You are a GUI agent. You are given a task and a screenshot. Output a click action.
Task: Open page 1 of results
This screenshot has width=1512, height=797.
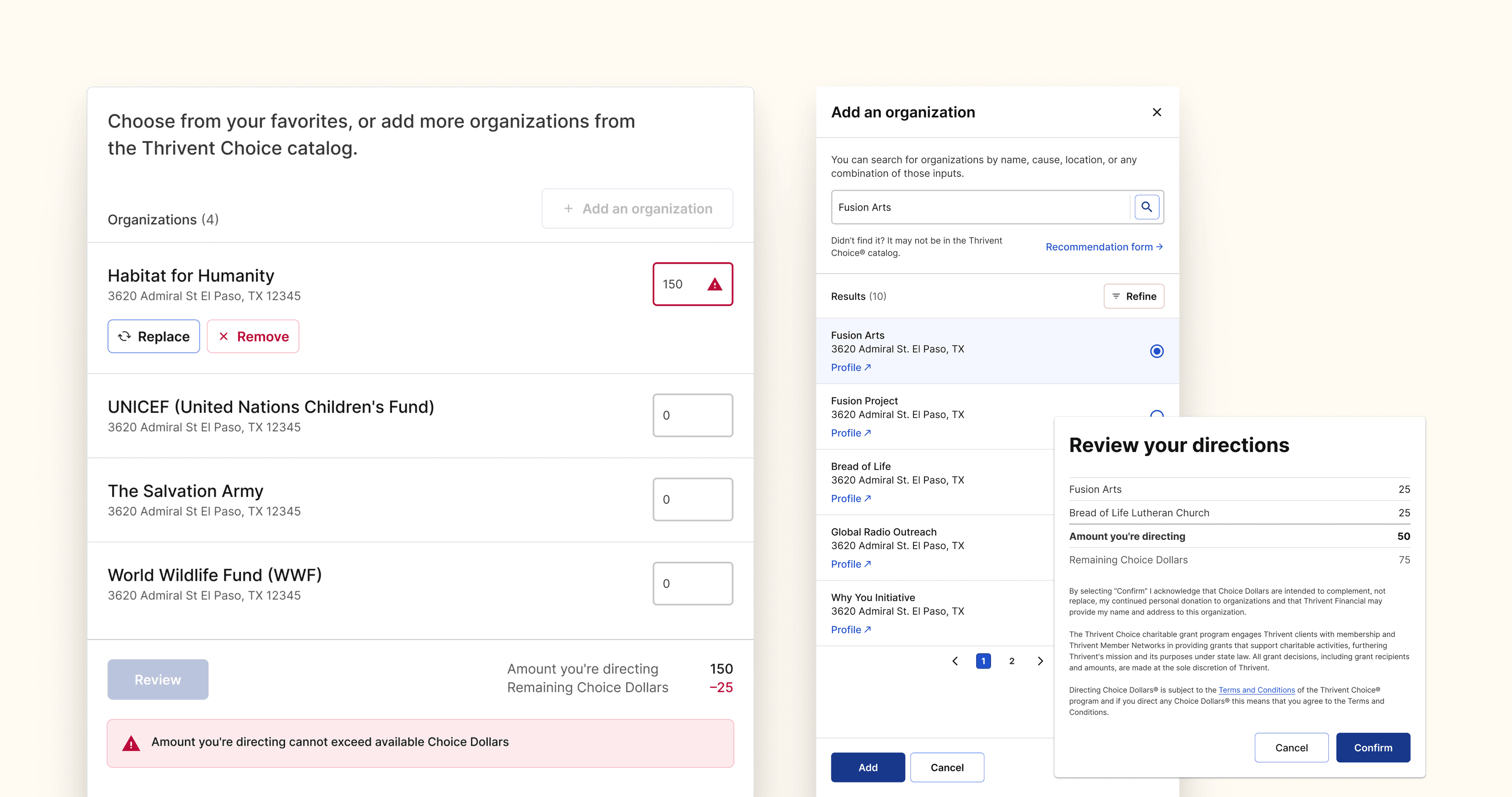tap(983, 661)
